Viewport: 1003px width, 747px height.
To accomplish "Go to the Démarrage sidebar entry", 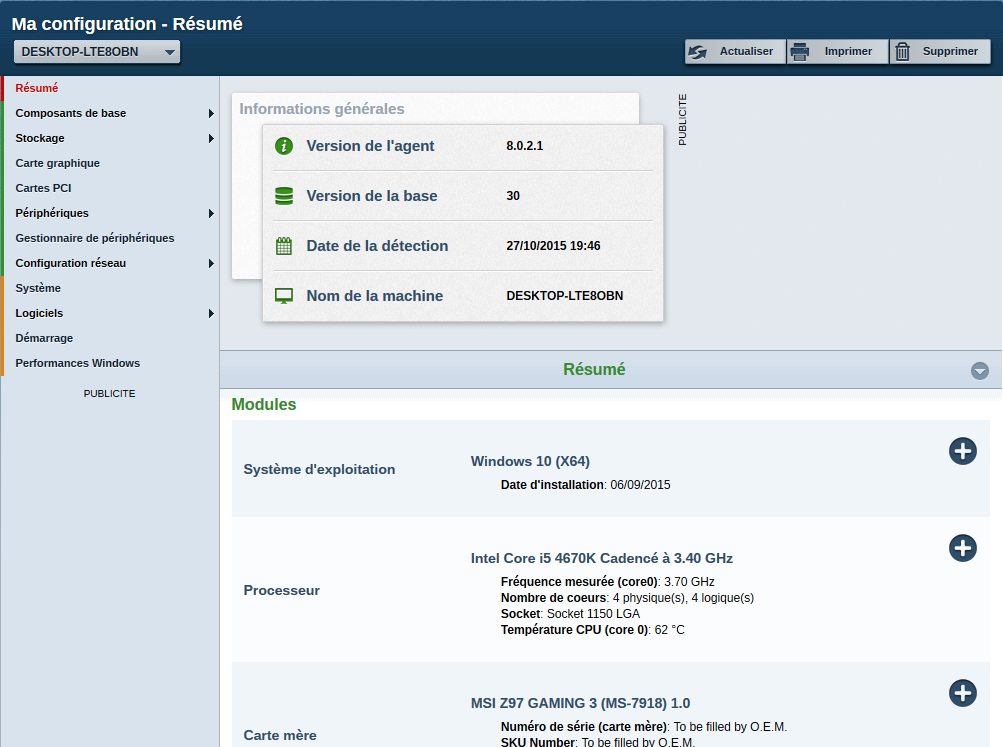I will tap(44, 338).
